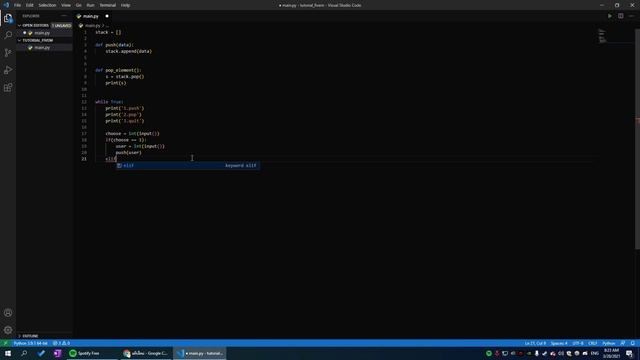The height and width of the screenshot is (360, 640).
Task: Open the editor More Actions ellipsis
Action: pyautogui.click(x=631, y=16)
